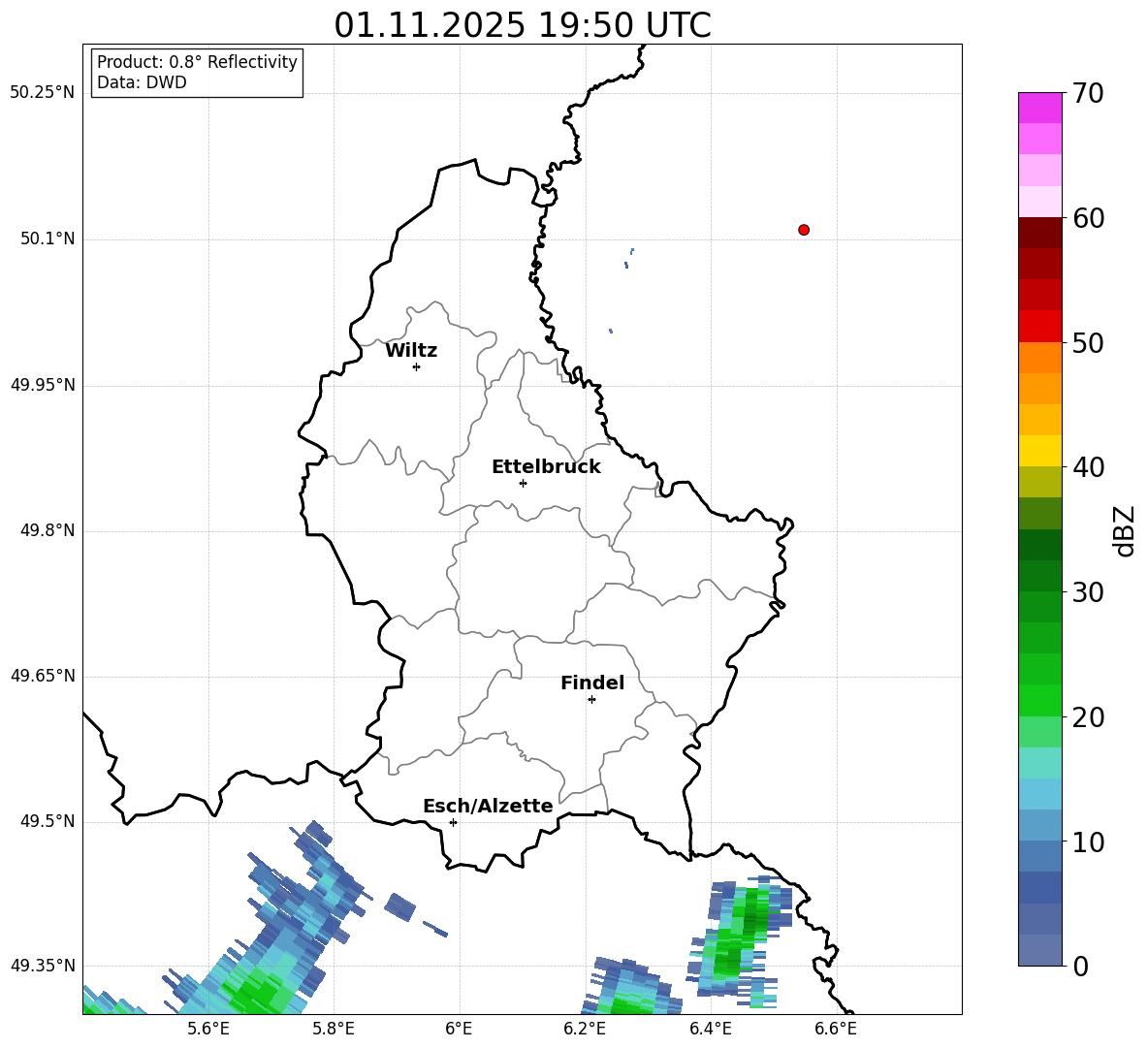Click the small isolated echo near 6.27°E 50.08°N
This screenshot has width=1148, height=1048.
628,258
